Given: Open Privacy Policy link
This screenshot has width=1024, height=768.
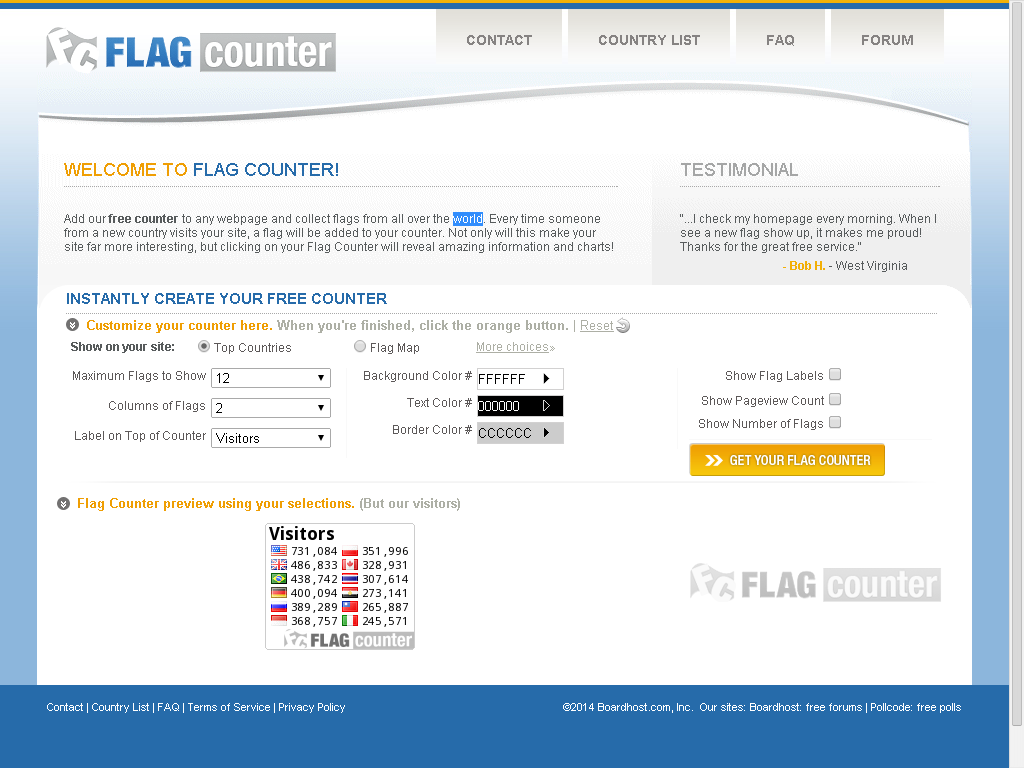Looking at the screenshot, I should (x=312, y=707).
